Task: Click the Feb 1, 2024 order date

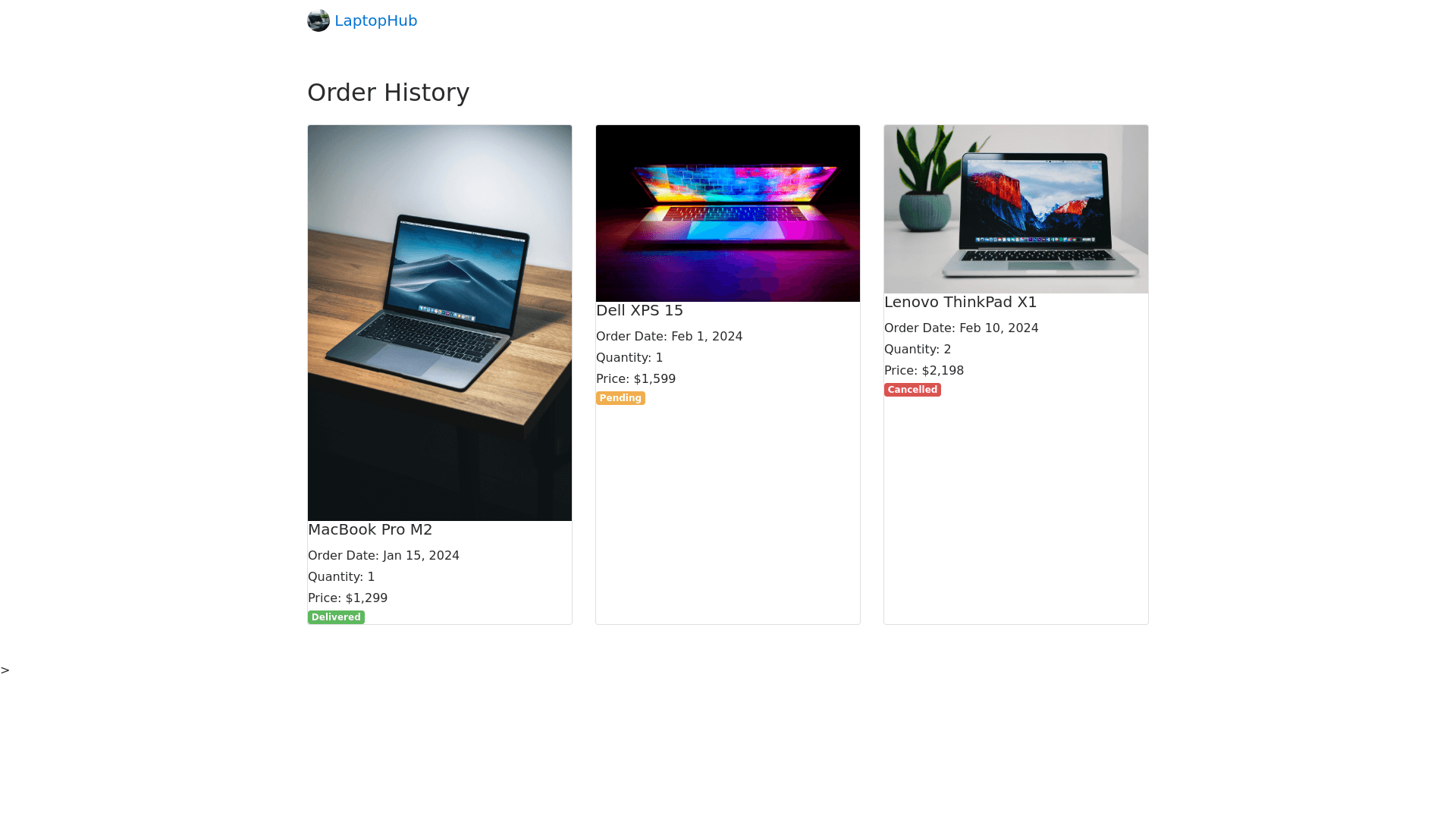Action: pyautogui.click(x=707, y=337)
